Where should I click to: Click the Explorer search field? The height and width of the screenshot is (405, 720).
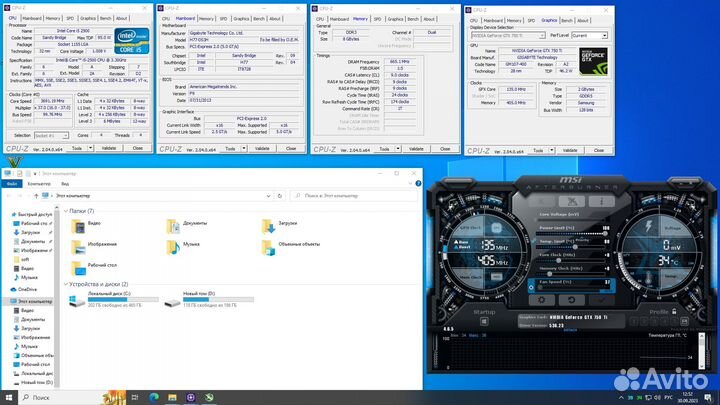pos(354,196)
